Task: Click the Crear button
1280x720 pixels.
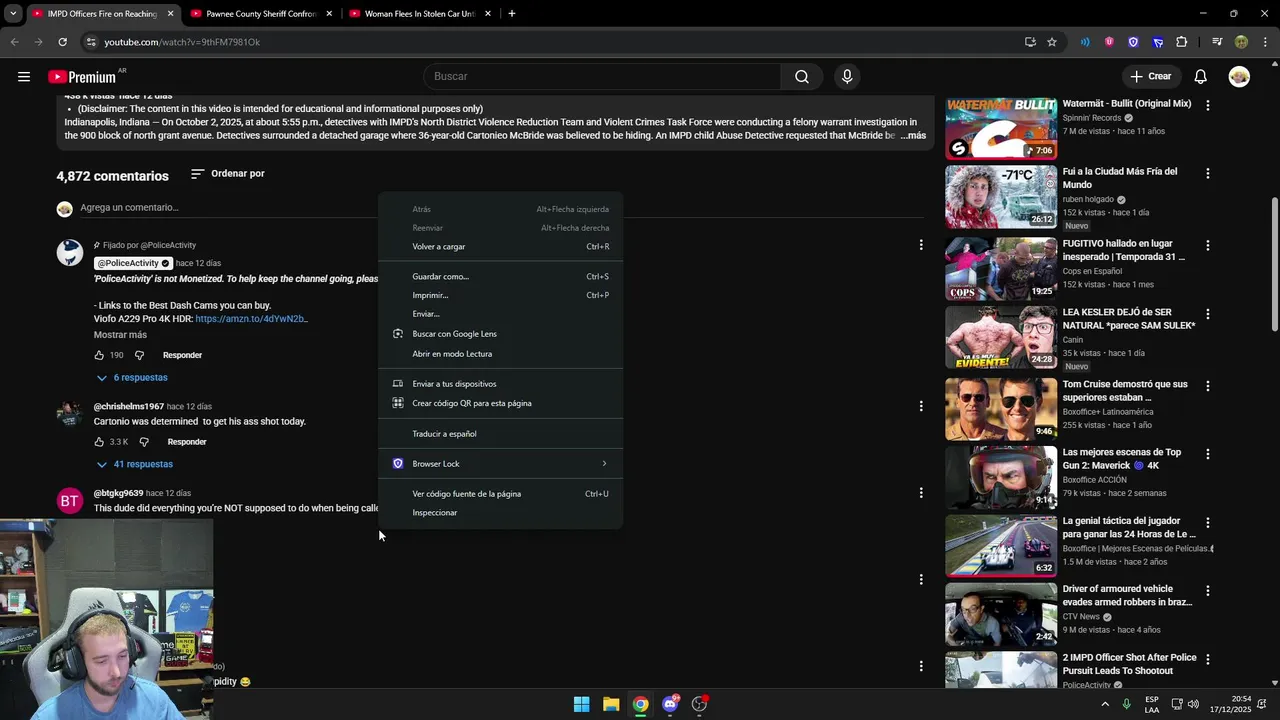Action: [x=1150, y=77]
